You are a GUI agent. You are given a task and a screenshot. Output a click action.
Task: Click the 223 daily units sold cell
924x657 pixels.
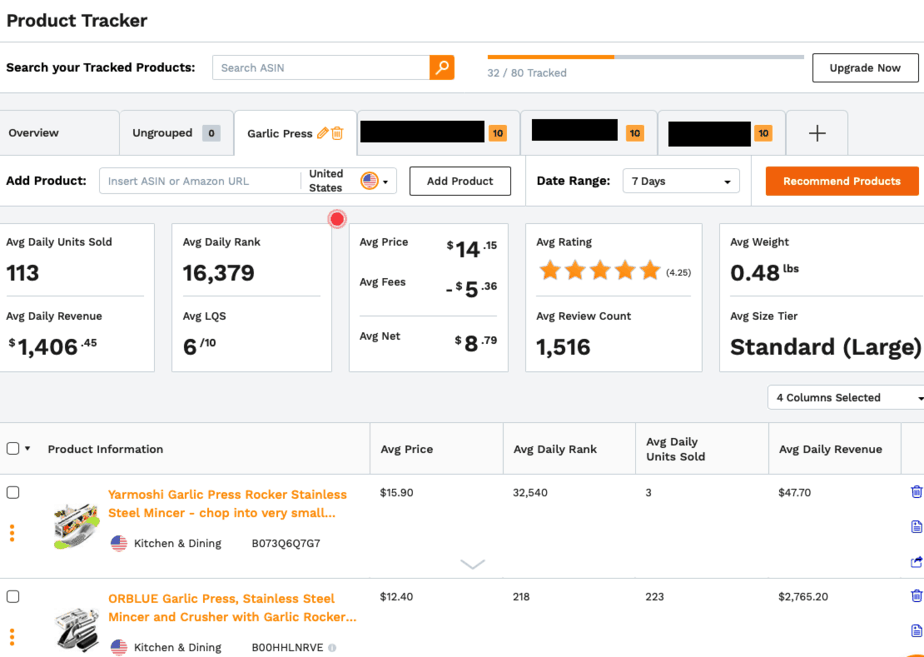[655, 597]
